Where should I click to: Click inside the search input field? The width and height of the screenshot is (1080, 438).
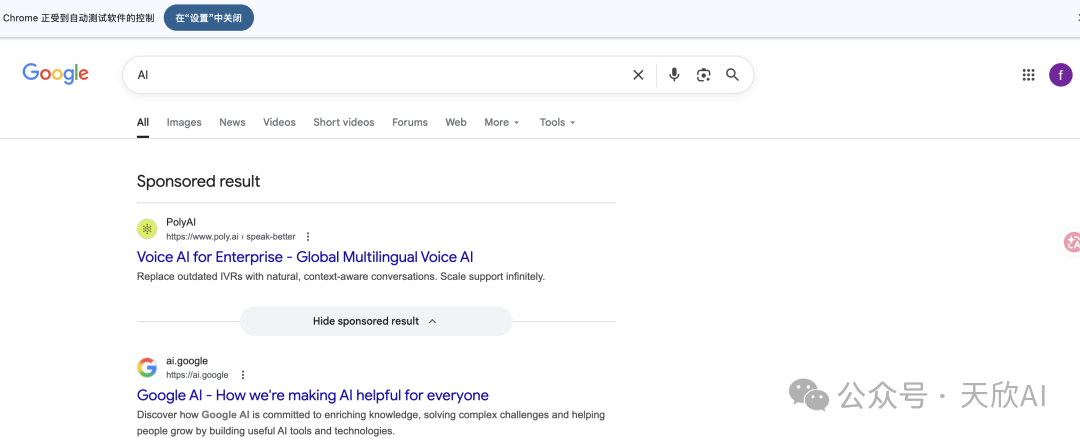click(x=380, y=75)
